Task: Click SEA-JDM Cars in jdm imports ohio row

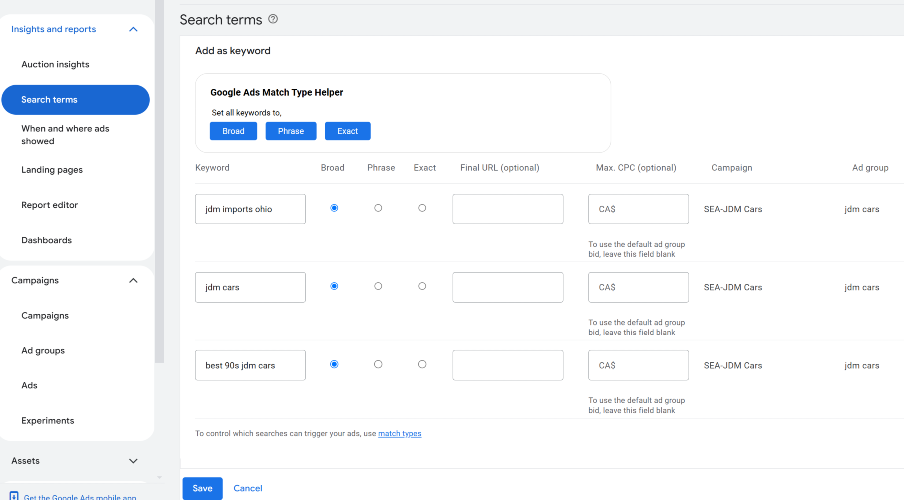Action: coord(733,209)
